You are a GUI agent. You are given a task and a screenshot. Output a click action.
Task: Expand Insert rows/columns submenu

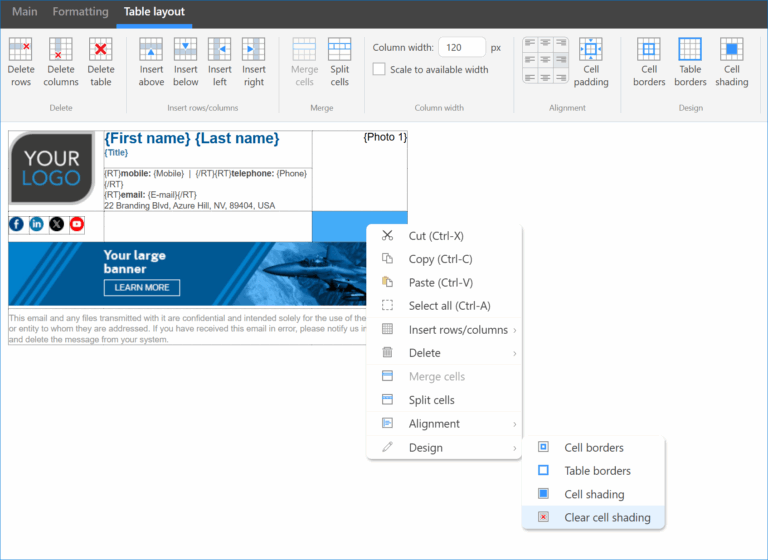[x=444, y=330]
